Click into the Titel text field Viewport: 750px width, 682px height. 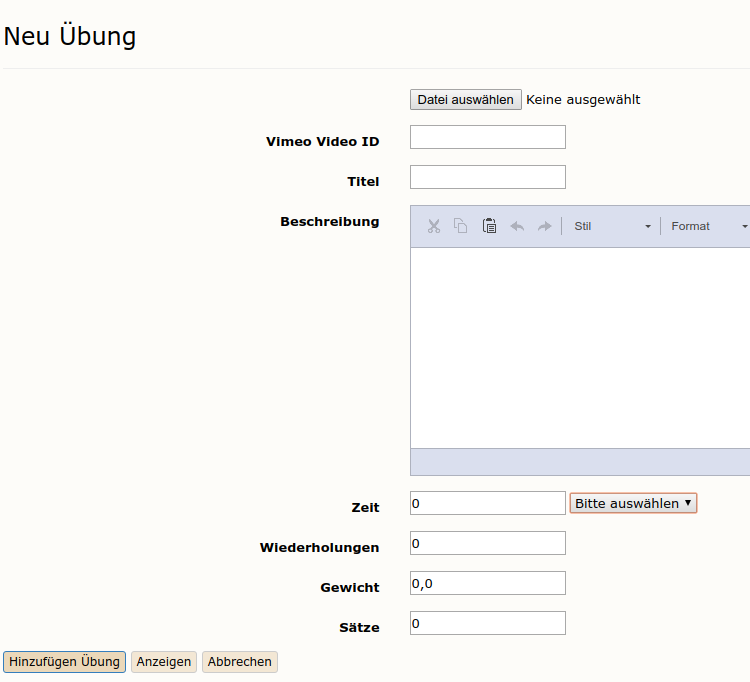pos(488,177)
